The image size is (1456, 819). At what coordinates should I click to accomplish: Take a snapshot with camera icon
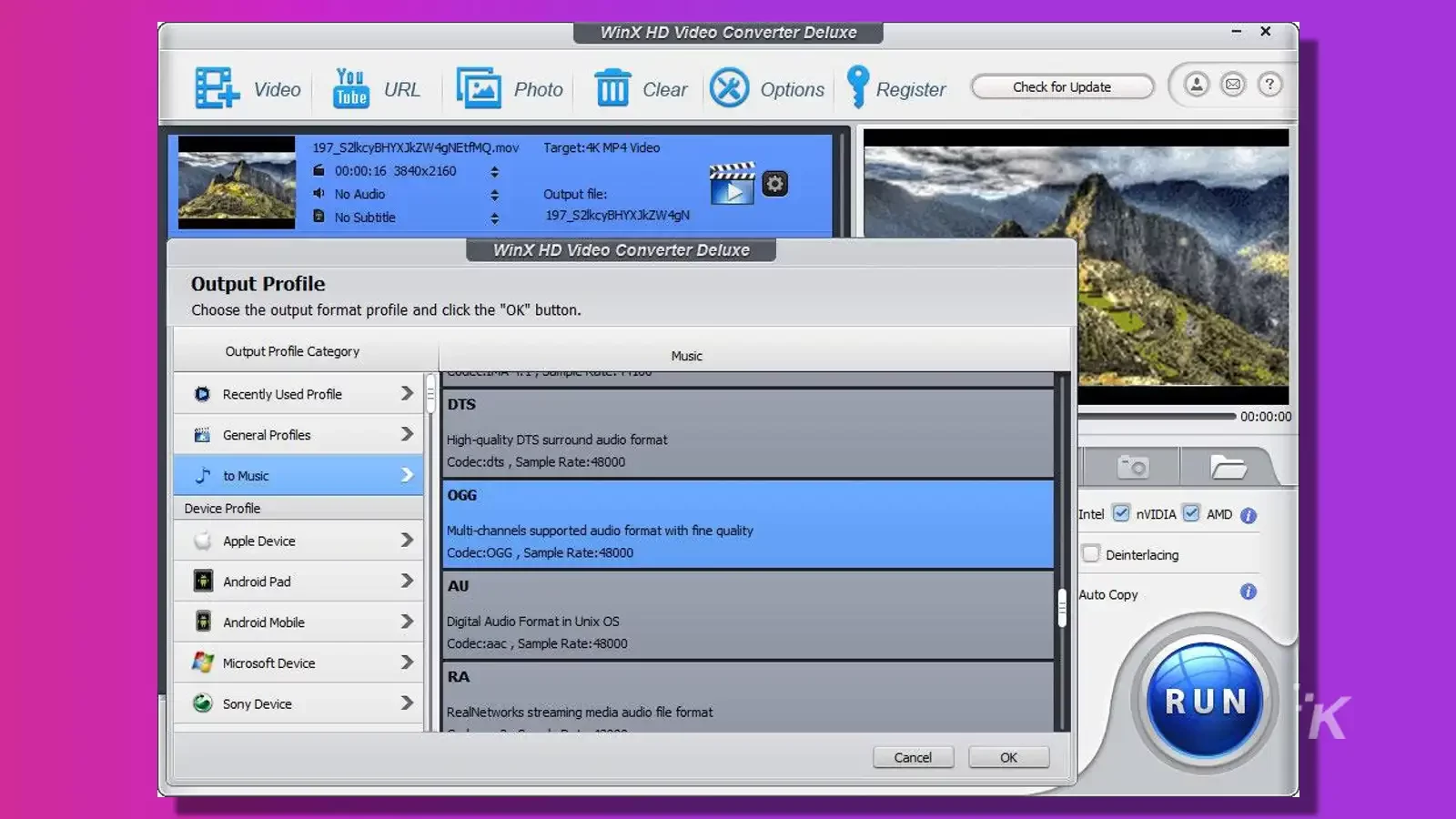[1133, 467]
